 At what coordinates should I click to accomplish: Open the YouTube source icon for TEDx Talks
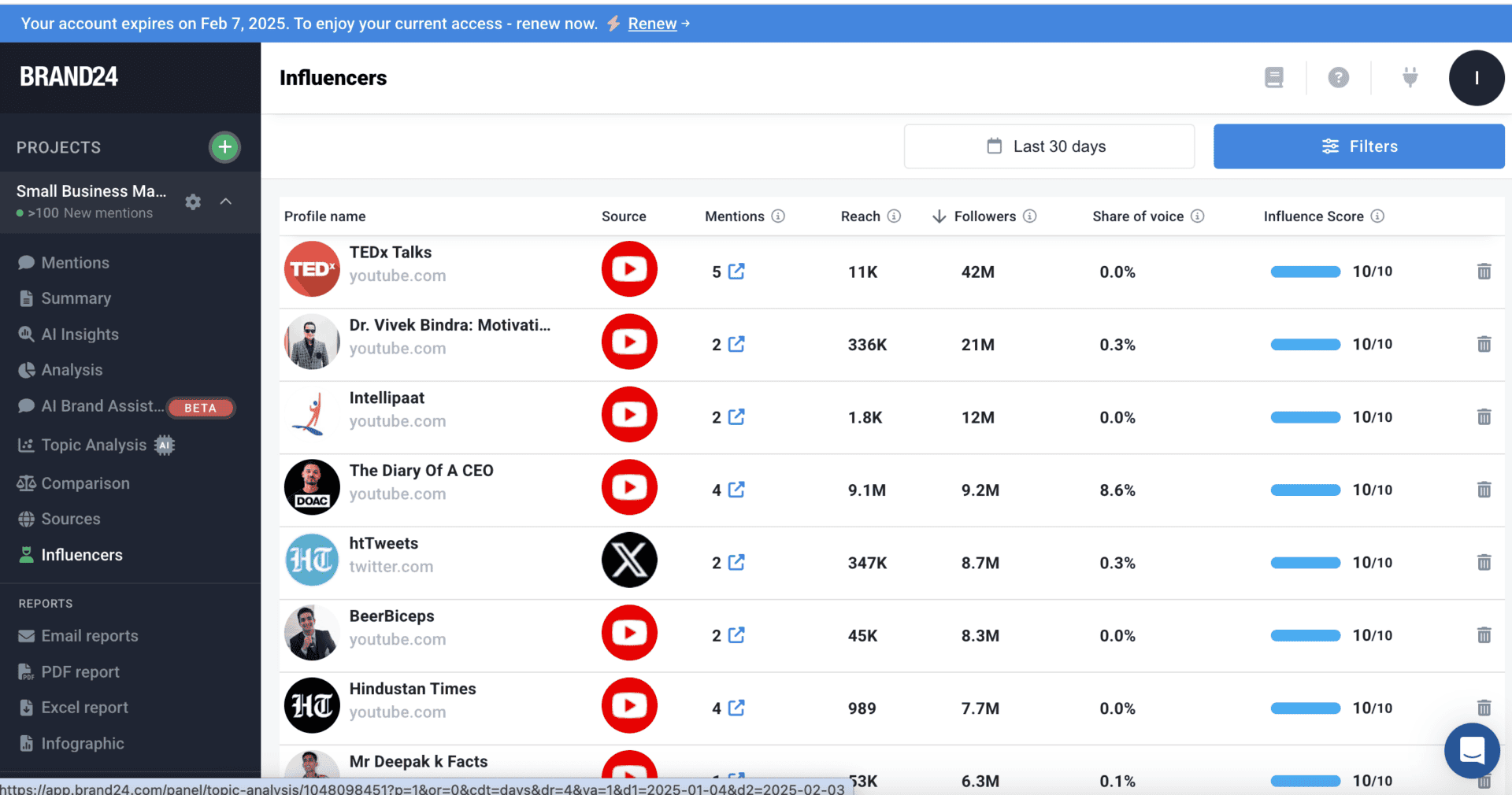point(628,269)
